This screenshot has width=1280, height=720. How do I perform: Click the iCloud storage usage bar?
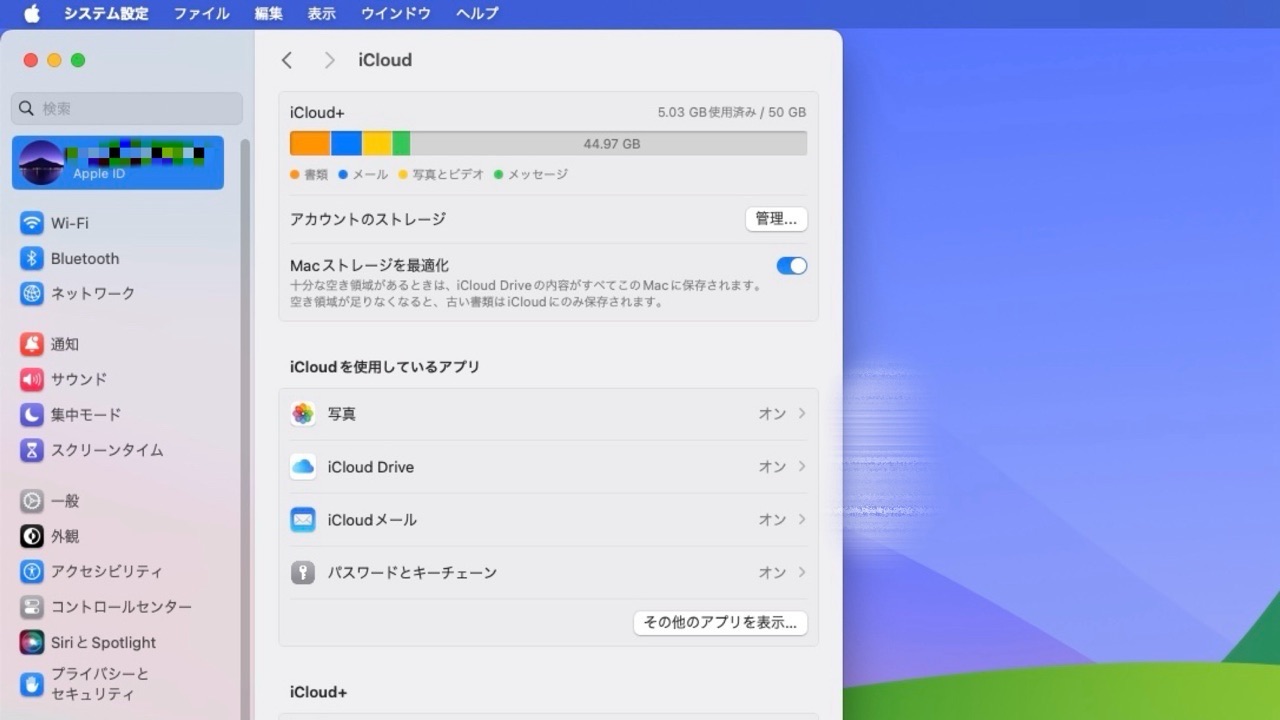(547, 142)
